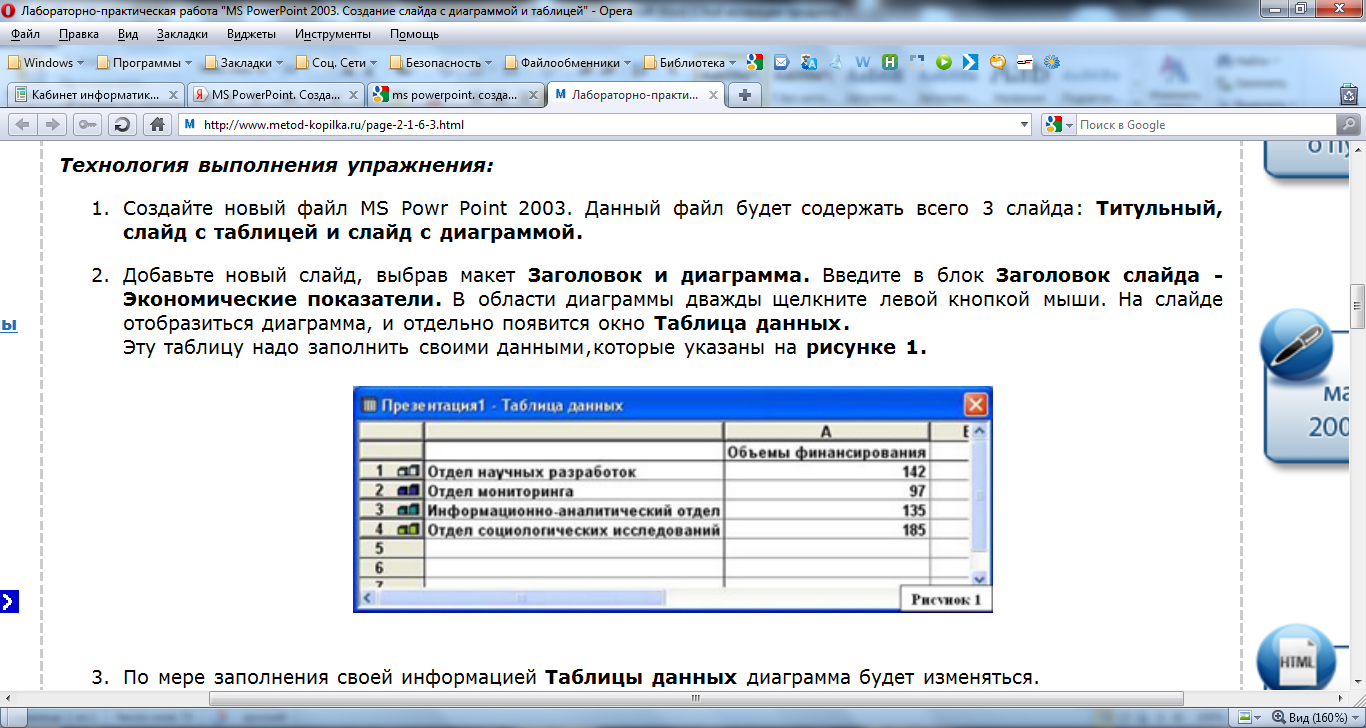Image resolution: width=1366 pixels, height=728 pixels.
Task: Switch to the Кабинет информатик tab
Action: pos(95,95)
